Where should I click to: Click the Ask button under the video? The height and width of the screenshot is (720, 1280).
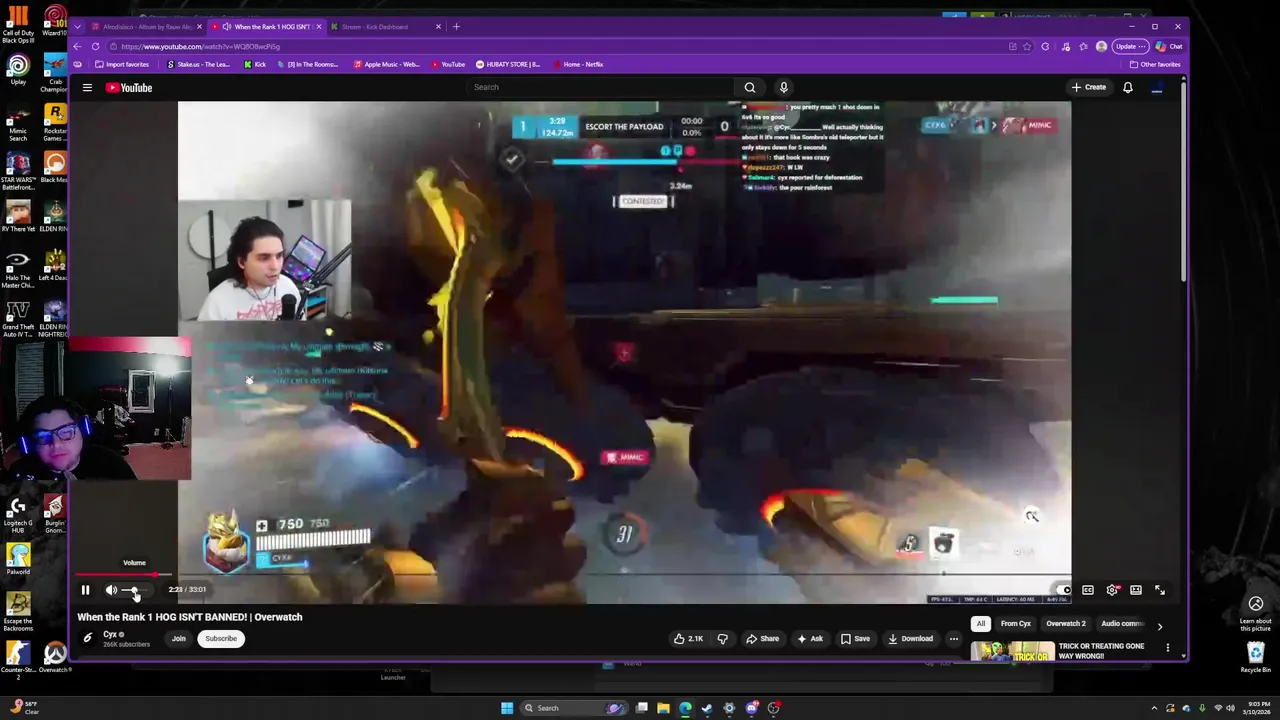point(810,638)
